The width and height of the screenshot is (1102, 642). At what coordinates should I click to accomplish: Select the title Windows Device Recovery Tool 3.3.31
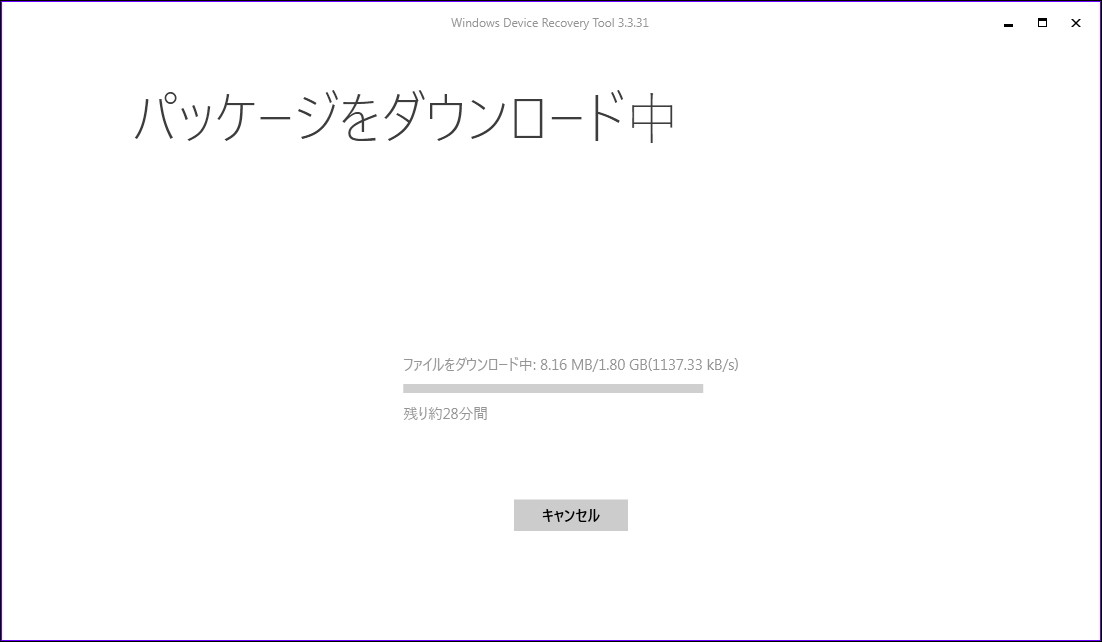point(549,22)
